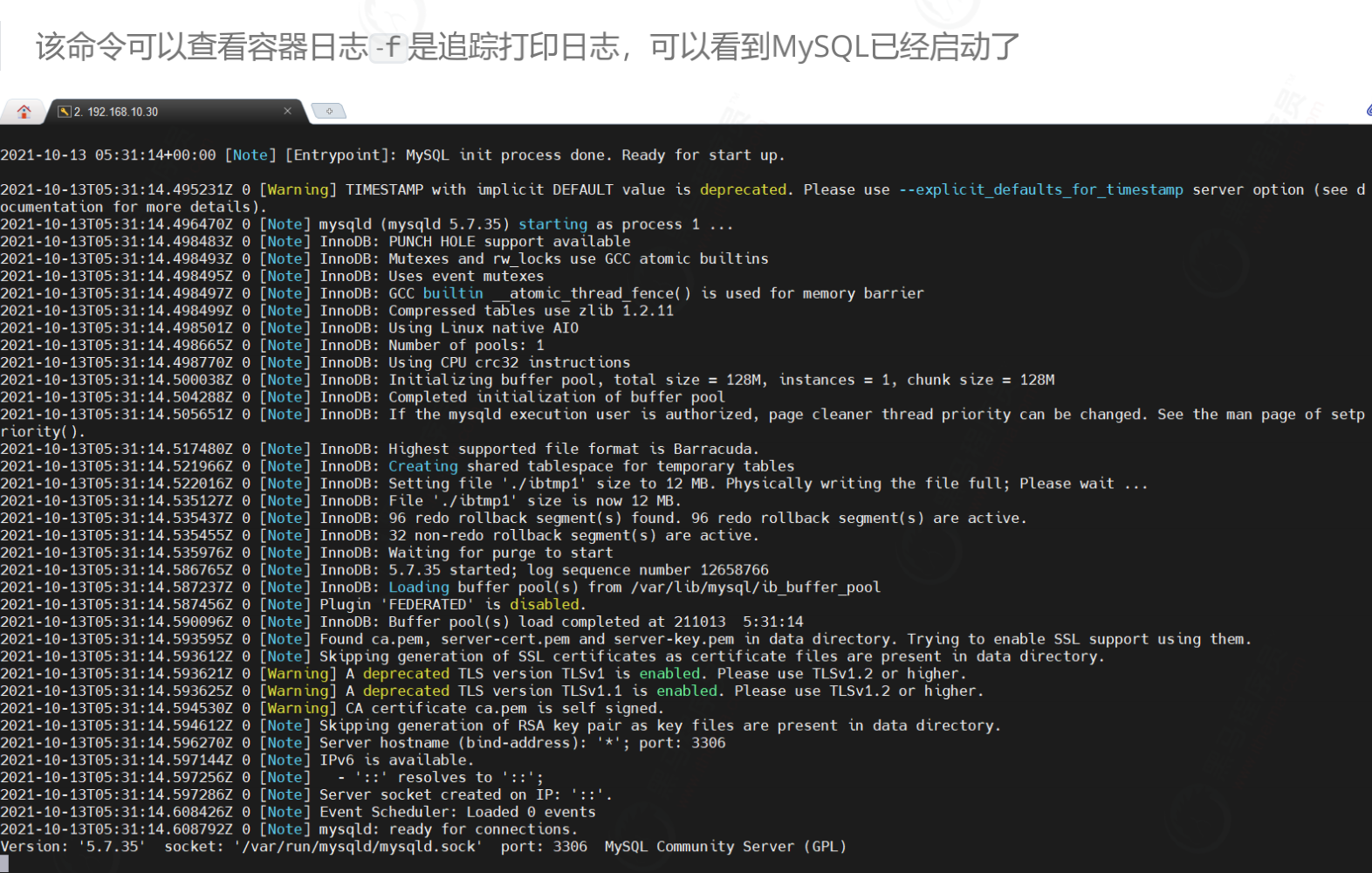The height and width of the screenshot is (873, 1372).
Task: Click 'Event Scheduler: Loaded 0 events'
Action: (x=457, y=812)
